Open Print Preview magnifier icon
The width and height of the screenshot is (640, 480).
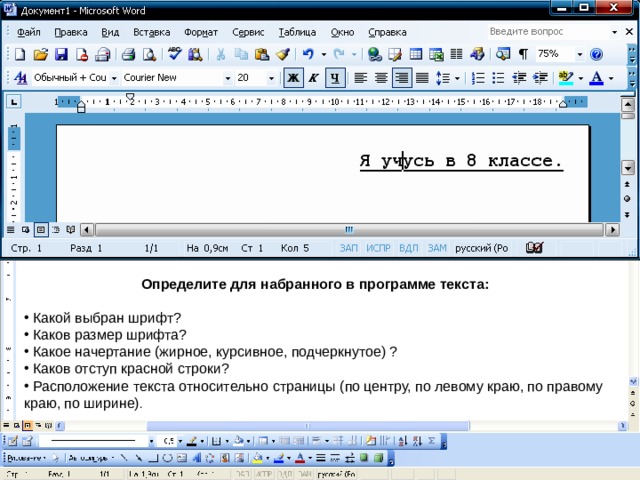point(149,54)
